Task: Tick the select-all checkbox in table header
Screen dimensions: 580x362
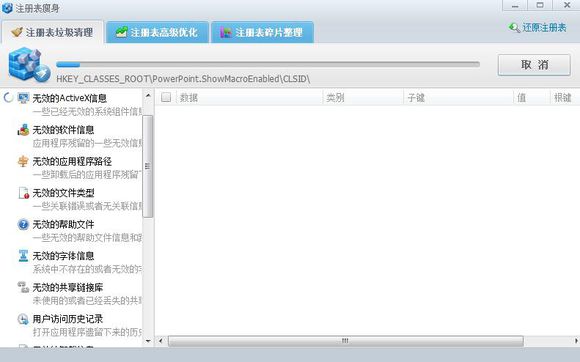Action: pyautogui.click(x=166, y=97)
